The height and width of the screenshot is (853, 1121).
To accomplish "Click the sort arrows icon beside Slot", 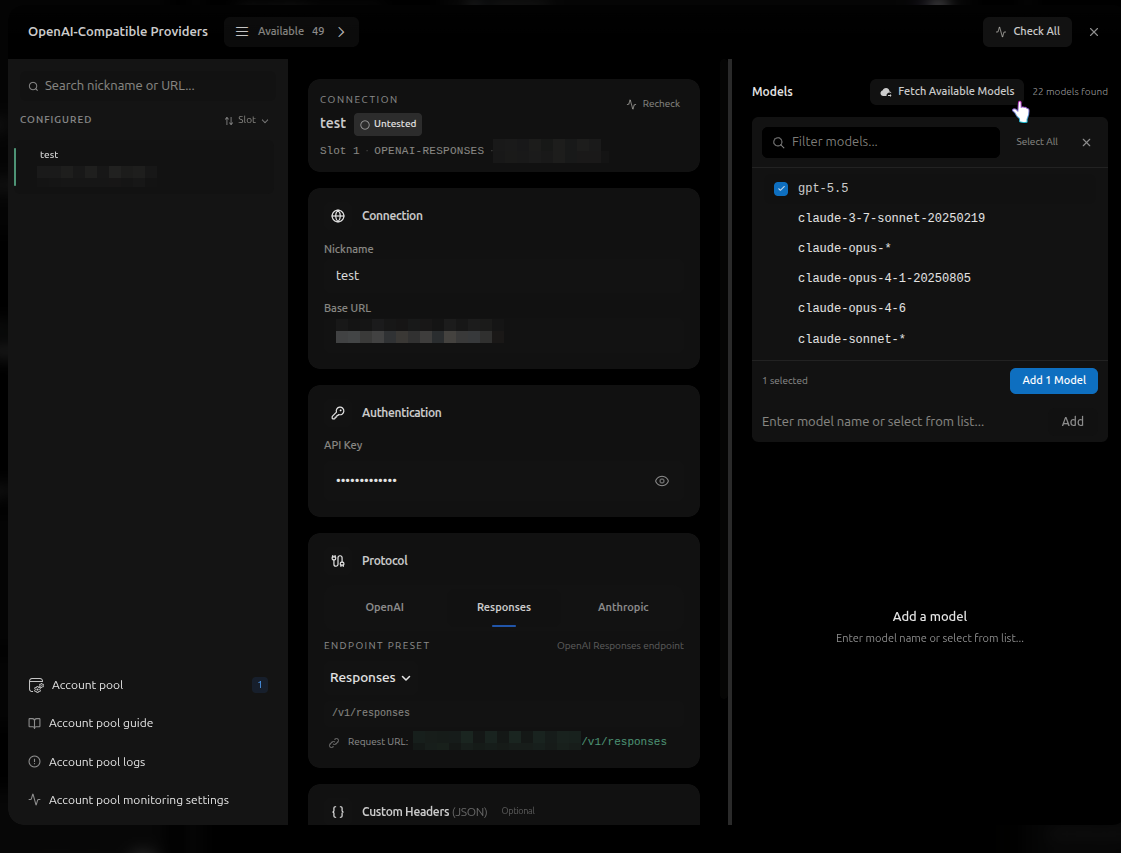I will (x=229, y=121).
